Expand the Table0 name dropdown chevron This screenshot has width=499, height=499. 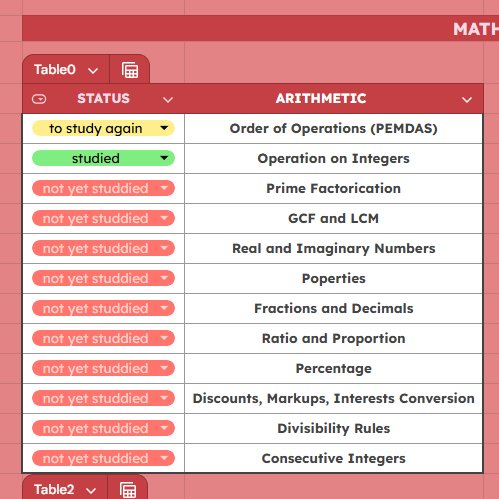[93, 71]
